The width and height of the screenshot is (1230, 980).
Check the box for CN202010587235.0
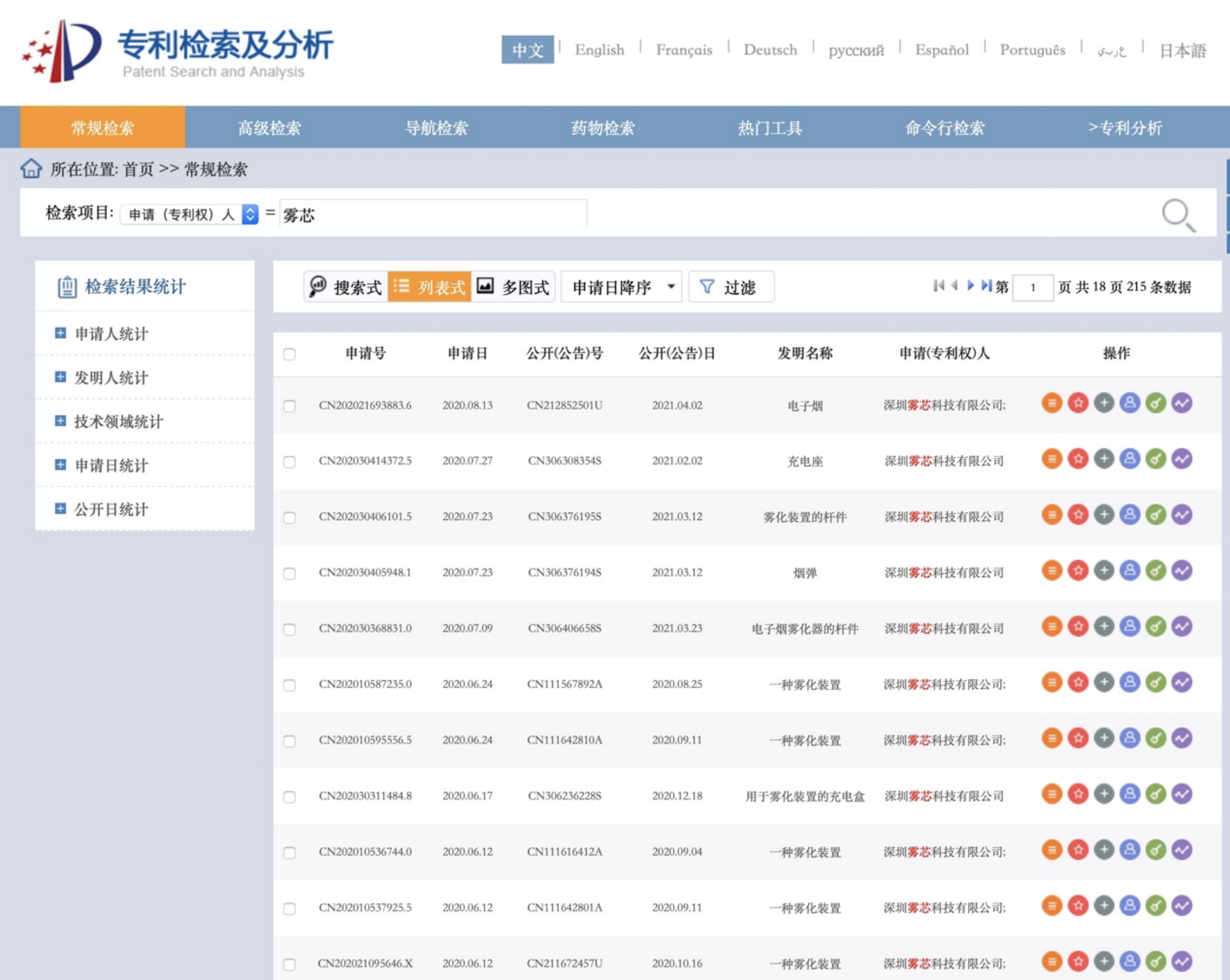click(x=289, y=685)
